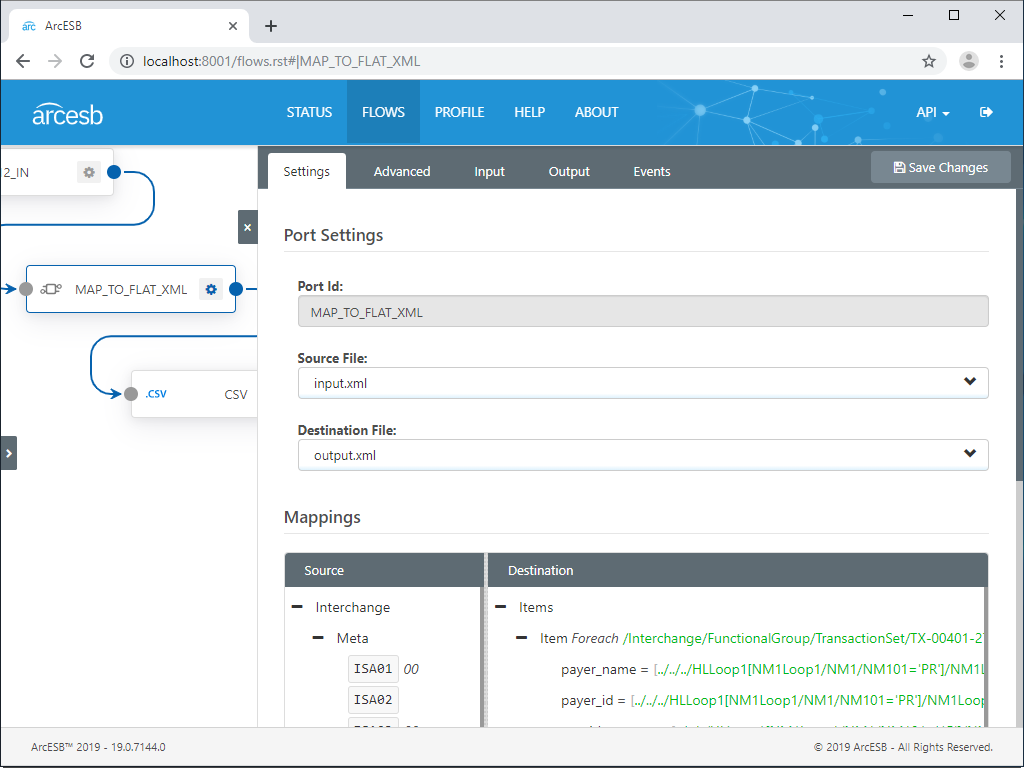Open the browser three-dot menu
Screen dimensions: 1024x768
[1002, 61]
